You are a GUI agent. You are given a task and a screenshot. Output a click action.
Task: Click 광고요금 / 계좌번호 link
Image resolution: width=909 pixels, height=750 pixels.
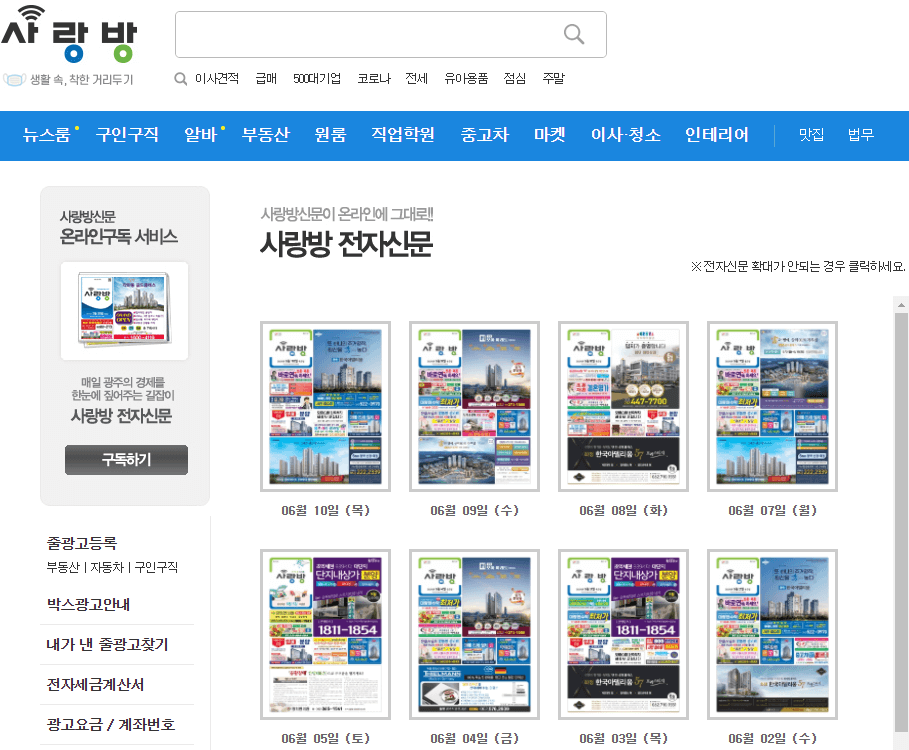(99, 725)
